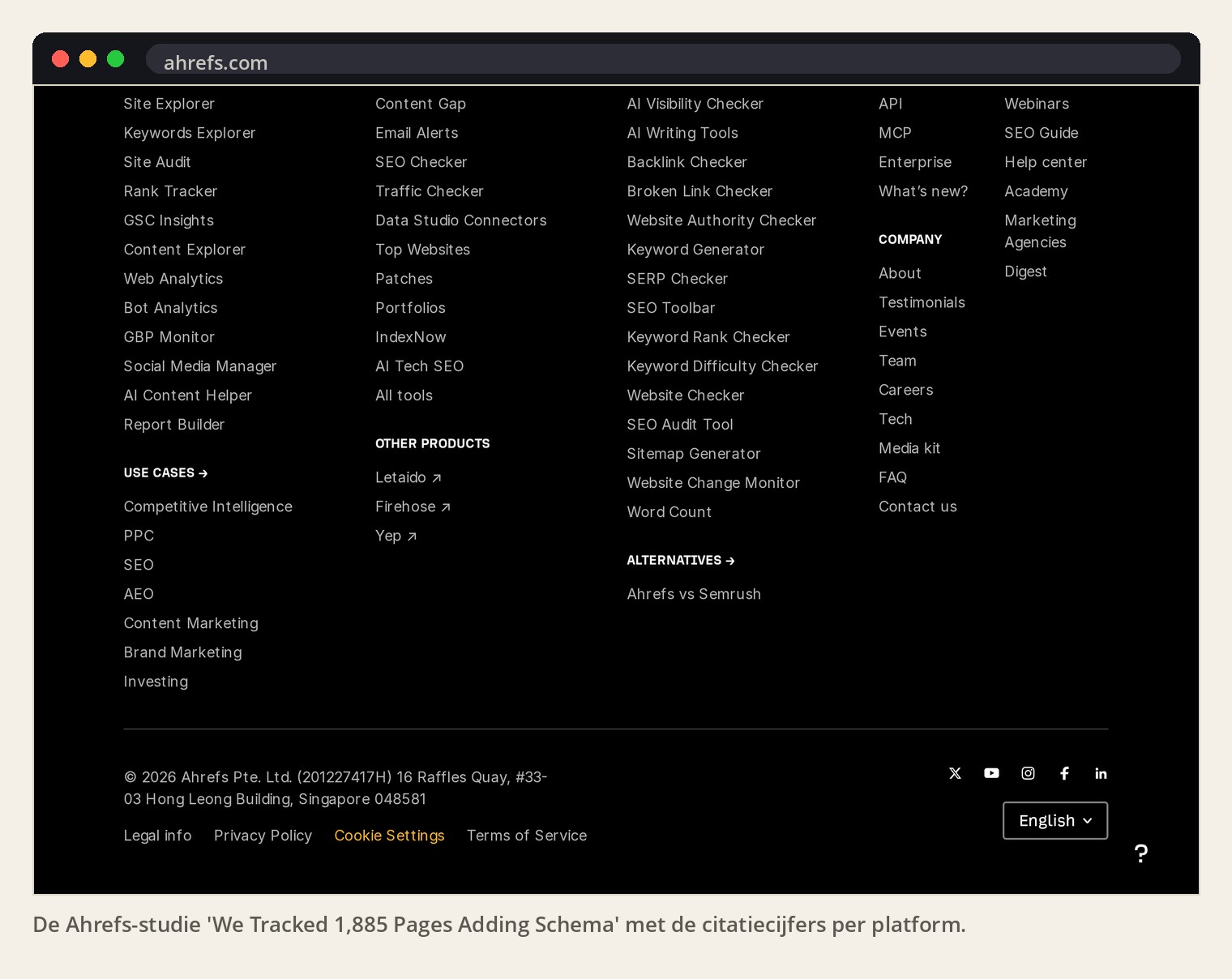Open Keyword Generator
Image resolution: width=1232 pixels, height=979 pixels.
coord(695,250)
